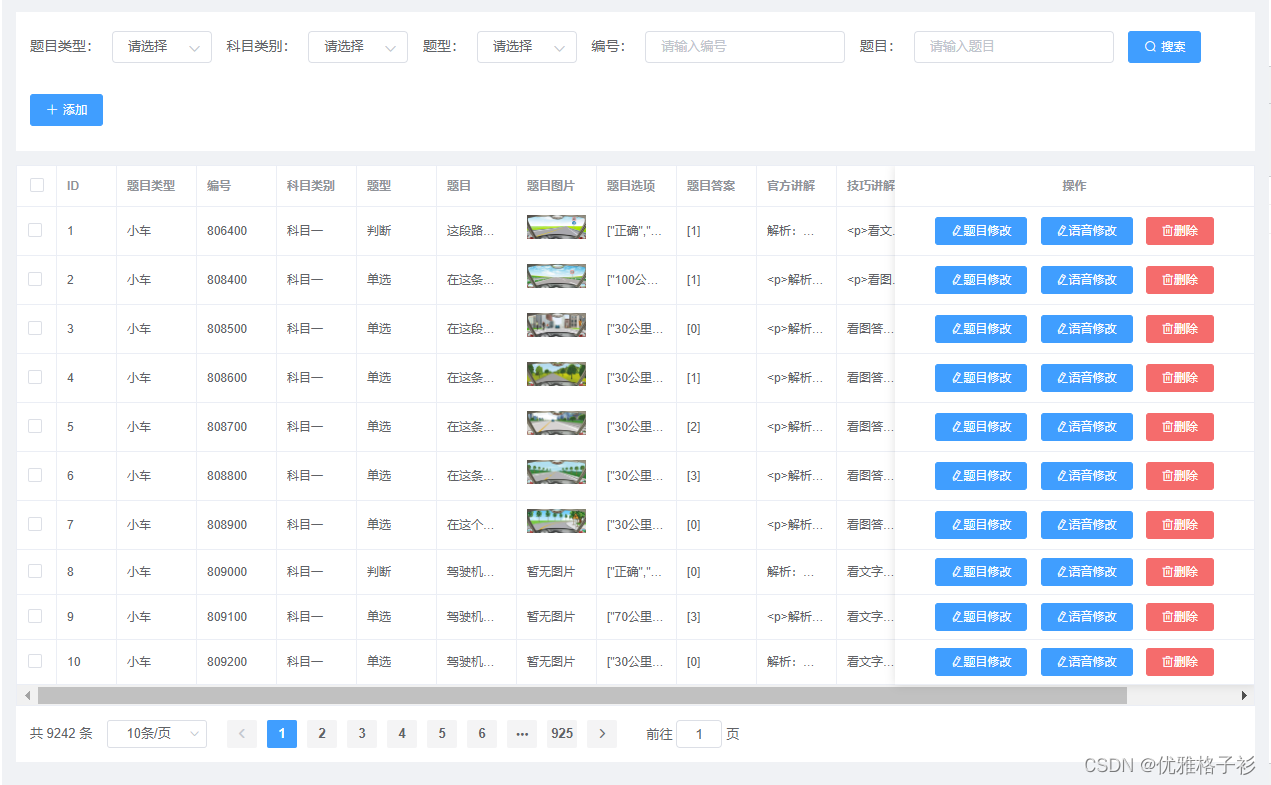Image resolution: width=1271 pixels, height=785 pixels.
Task: Click the ellipsis icon in the pagination bar
Action: 521,733
